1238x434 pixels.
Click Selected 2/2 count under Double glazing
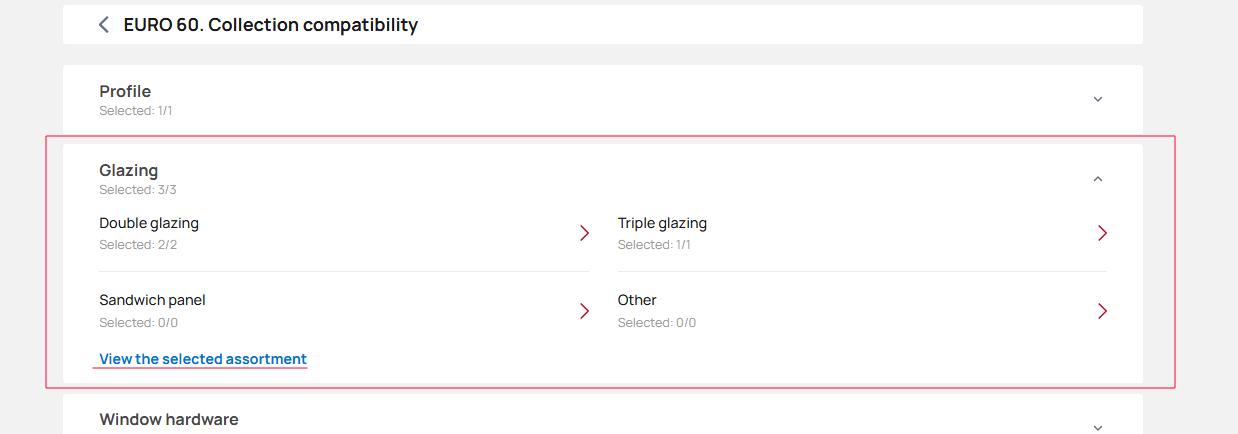pos(138,245)
